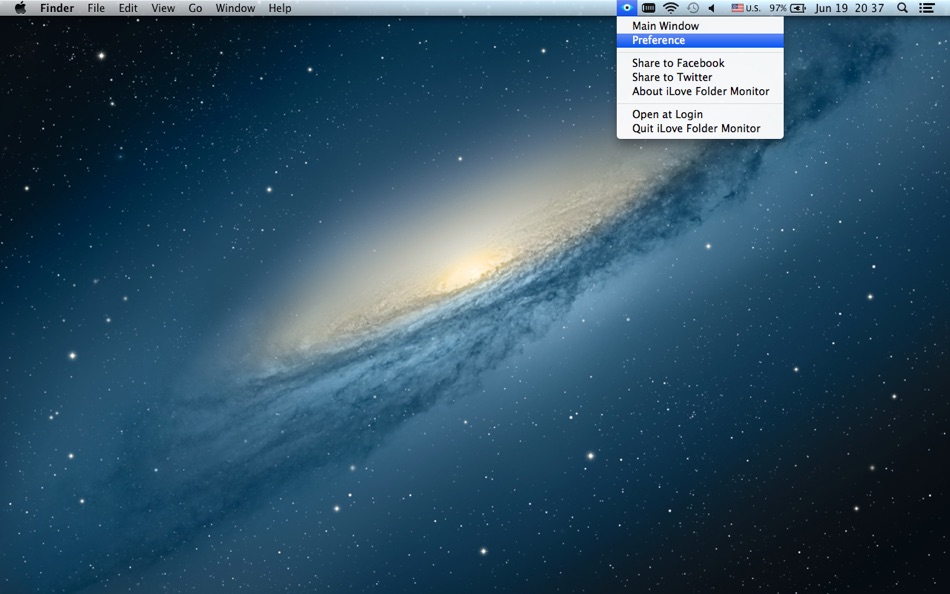
Task: Quit iLove Folder Monitor
Action: click(696, 128)
